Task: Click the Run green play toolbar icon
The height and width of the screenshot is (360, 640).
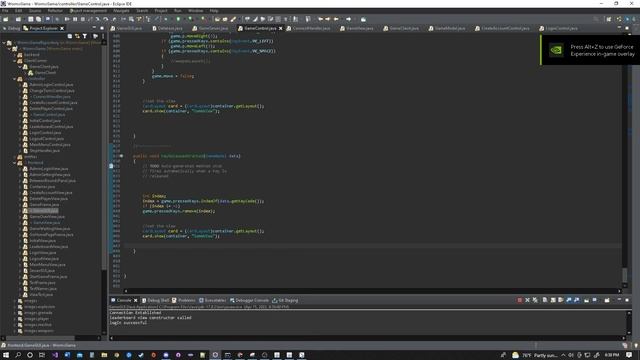Action: coord(178,19)
